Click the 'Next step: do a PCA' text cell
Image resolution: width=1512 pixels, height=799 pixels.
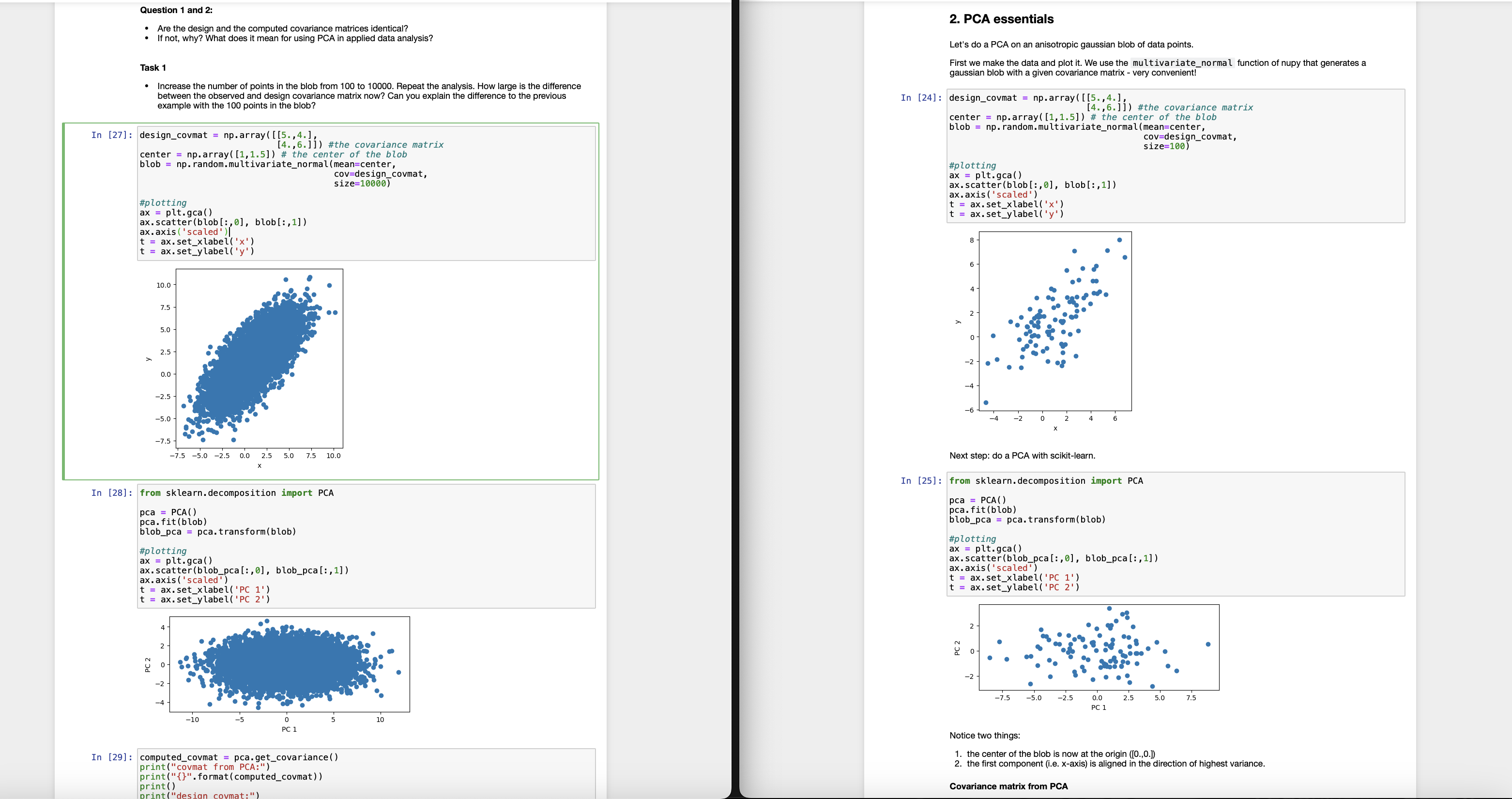1022,456
